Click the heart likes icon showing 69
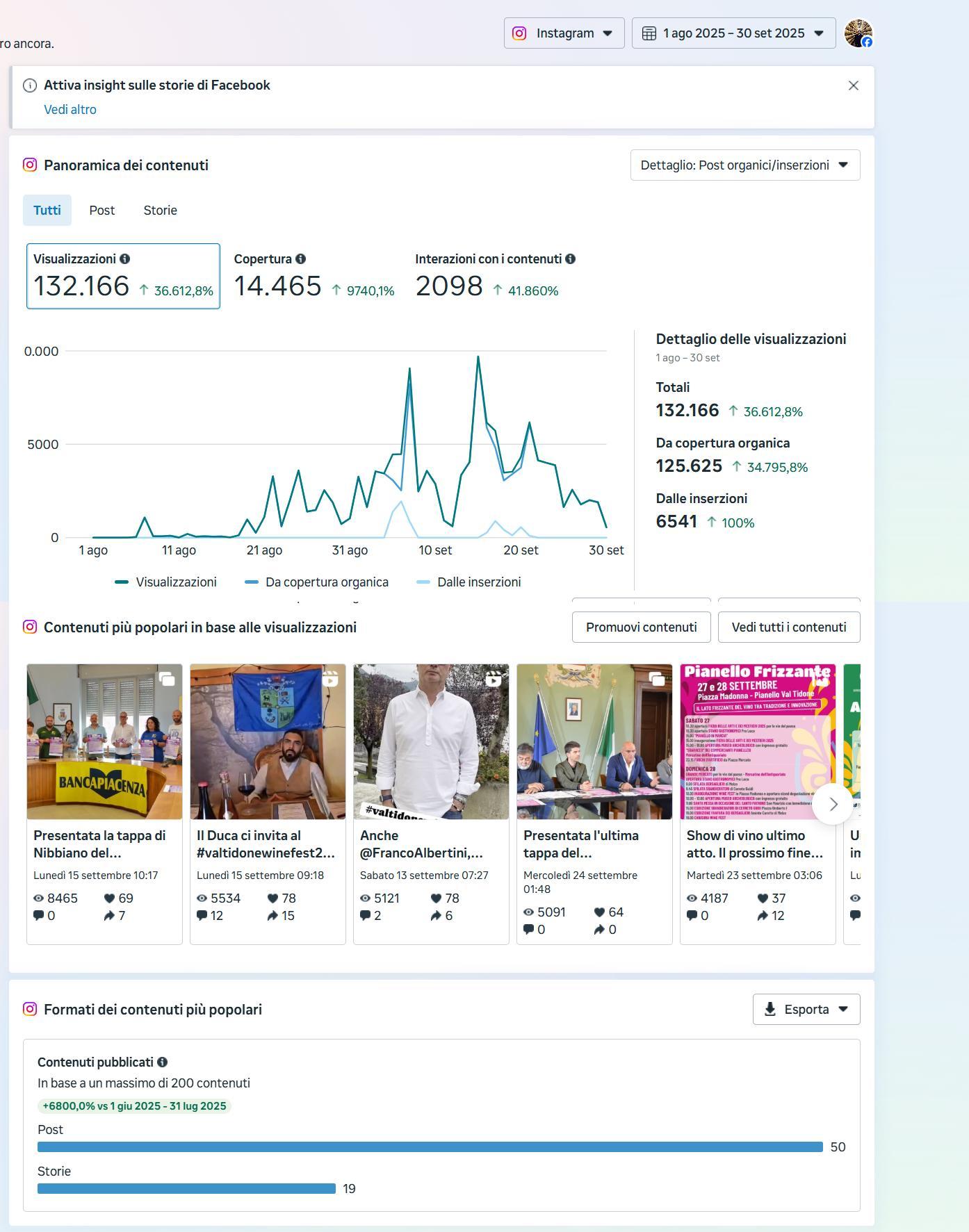This screenshot has width=969, height=1232. pos(109,898)
